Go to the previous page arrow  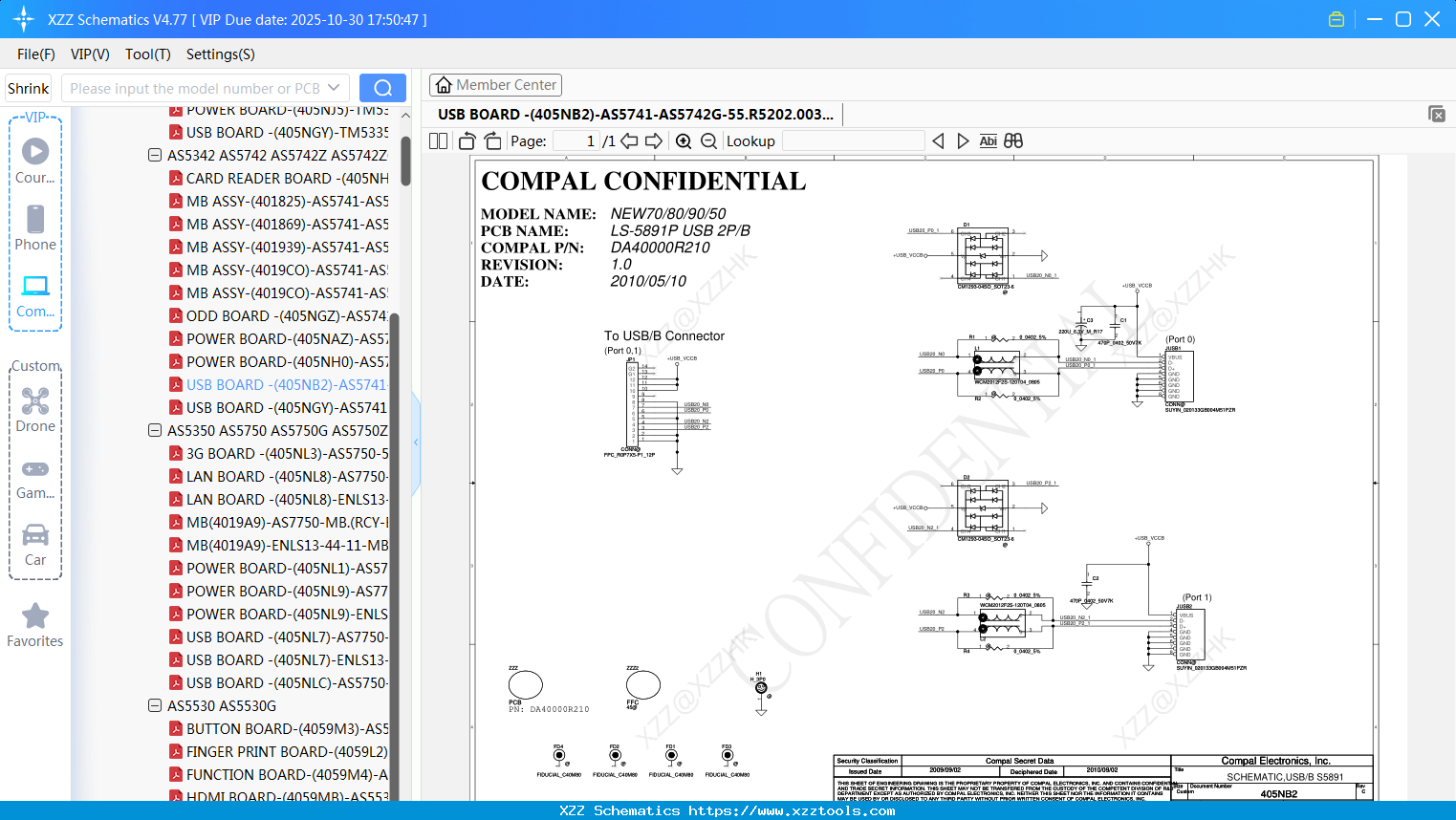coord(629,140)
